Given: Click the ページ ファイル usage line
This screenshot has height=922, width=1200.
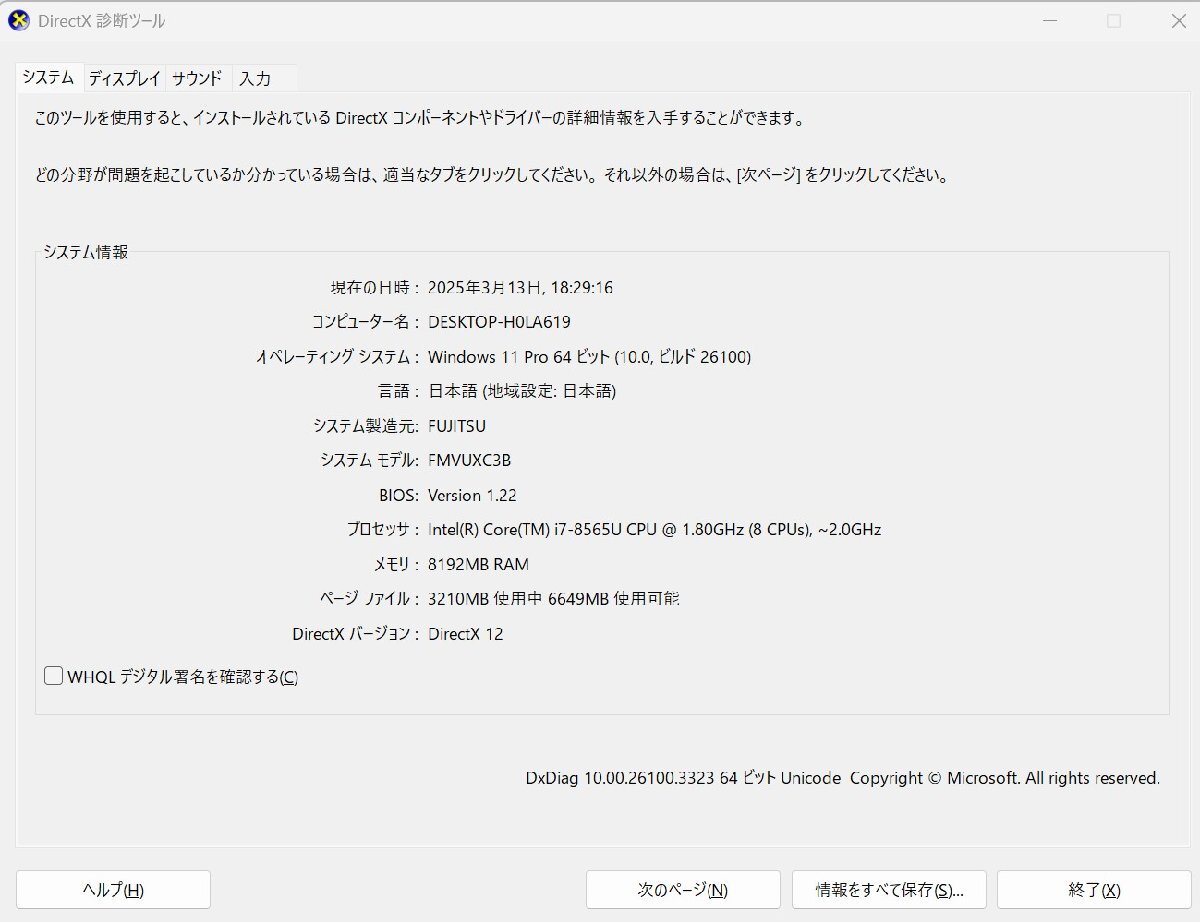Looking at the screenshot, I should tap(556, 598).
